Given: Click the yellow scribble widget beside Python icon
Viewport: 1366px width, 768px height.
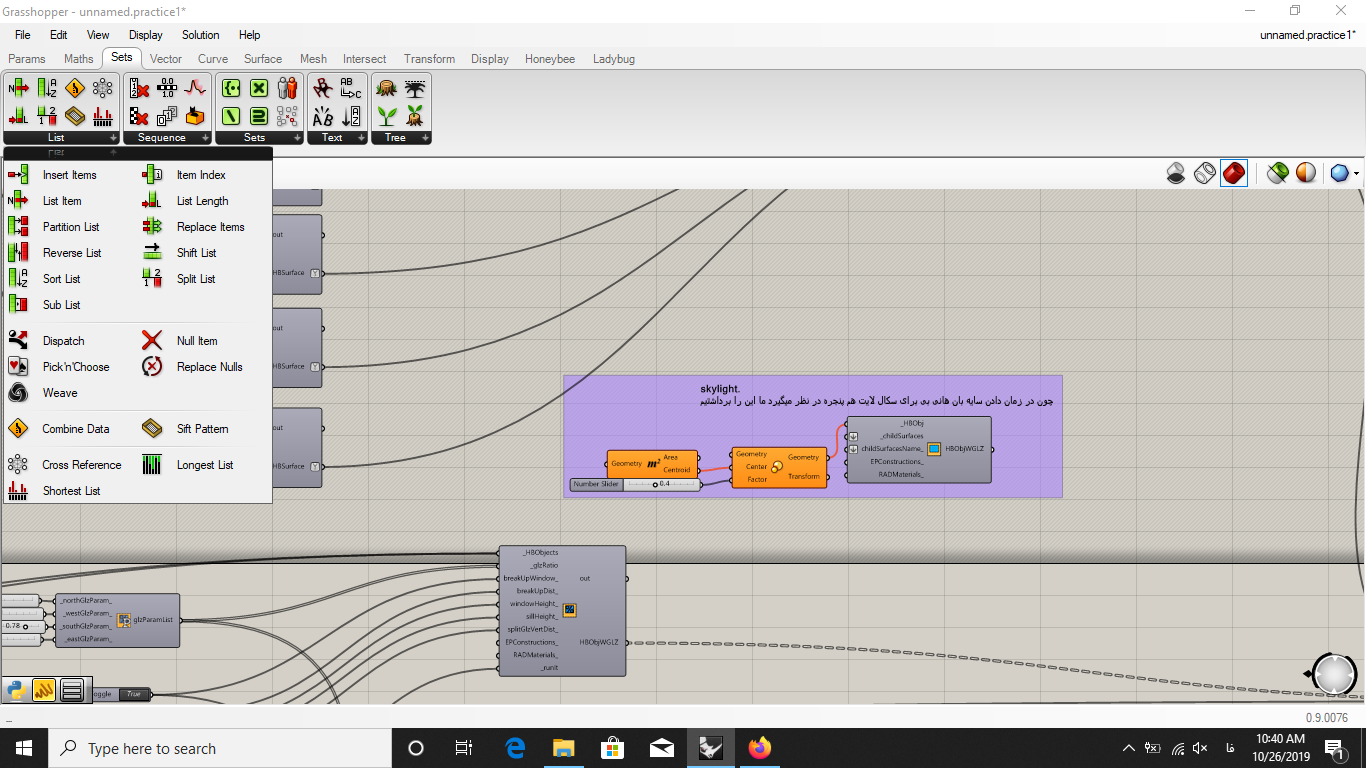Looking at the screenshot, I should 44,690.
